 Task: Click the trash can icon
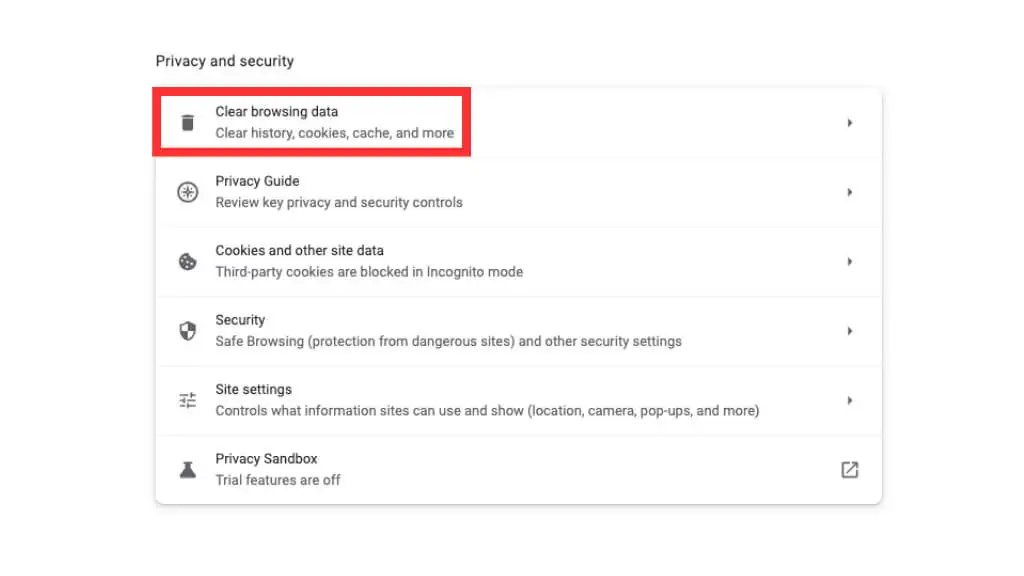(x=187, y=123)
